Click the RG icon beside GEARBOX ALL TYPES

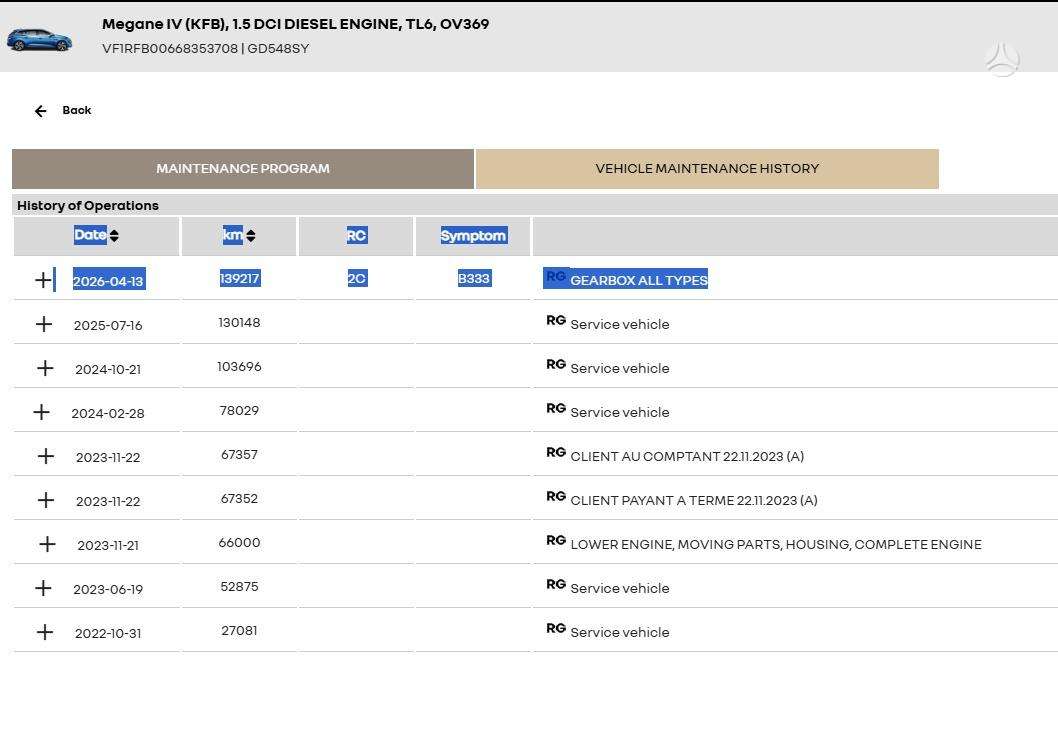tap(556, 277)
